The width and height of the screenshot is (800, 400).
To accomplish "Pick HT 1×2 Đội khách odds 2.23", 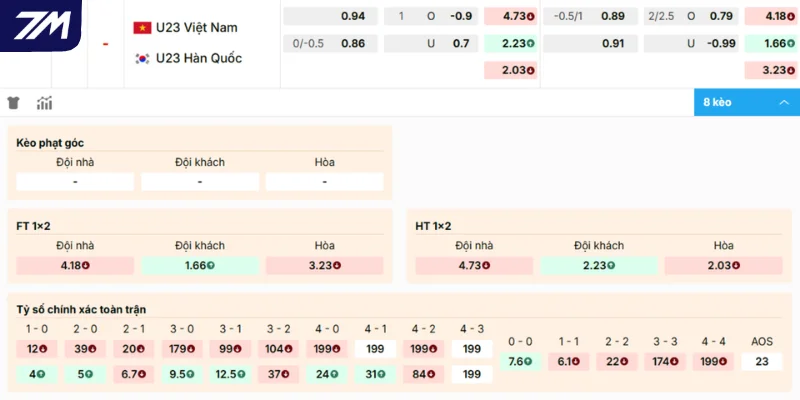I will tap(599, 266).
